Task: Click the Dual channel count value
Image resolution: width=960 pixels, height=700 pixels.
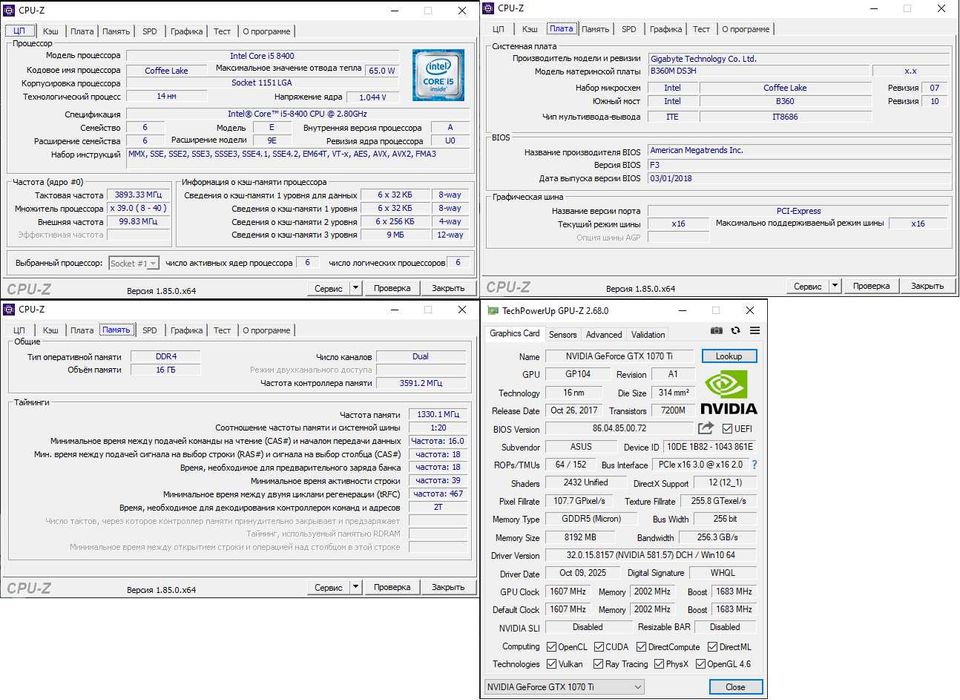Action: [x=421, y=356]
